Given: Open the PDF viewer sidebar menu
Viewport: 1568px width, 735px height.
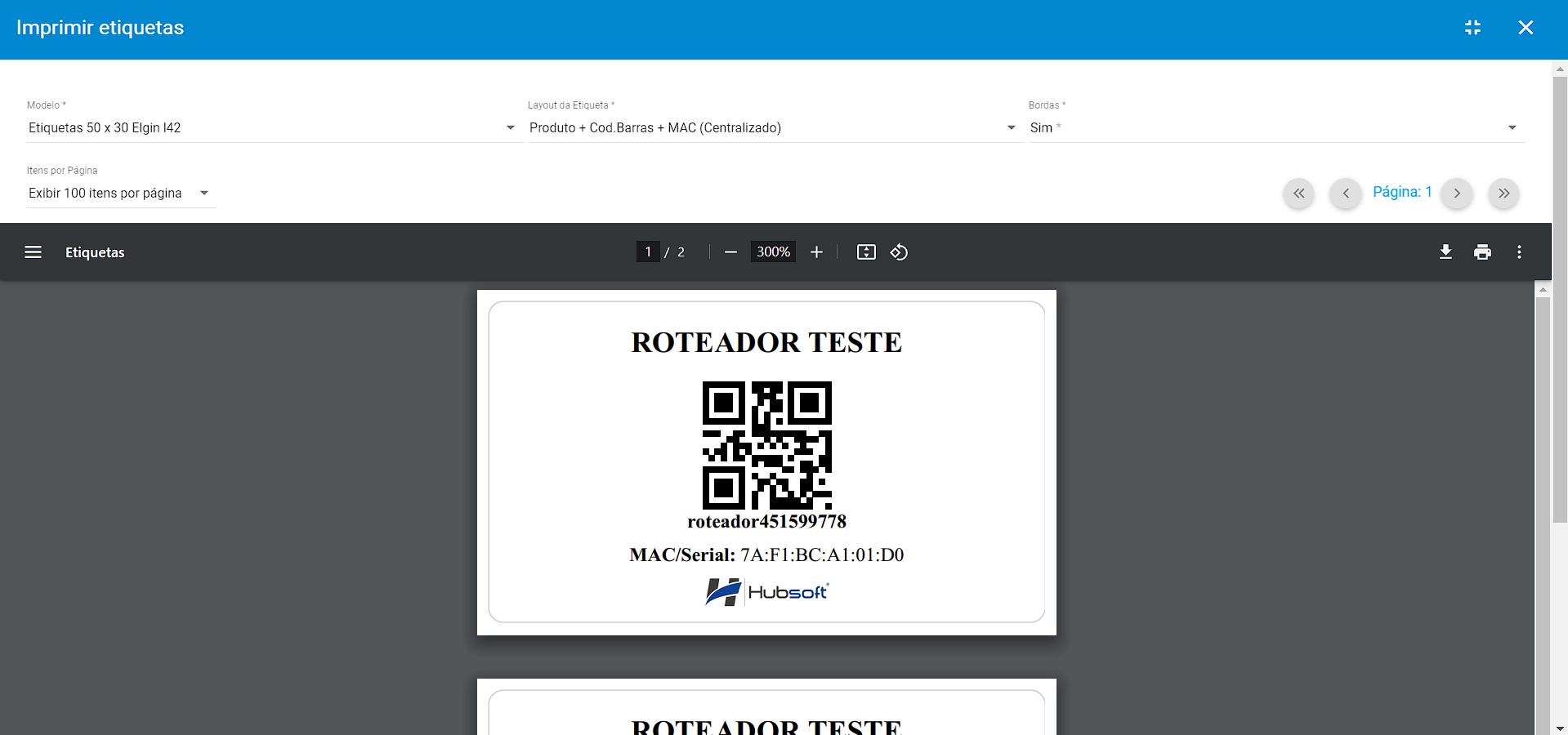Looking at the screenshot, I should tap(34, 252).
